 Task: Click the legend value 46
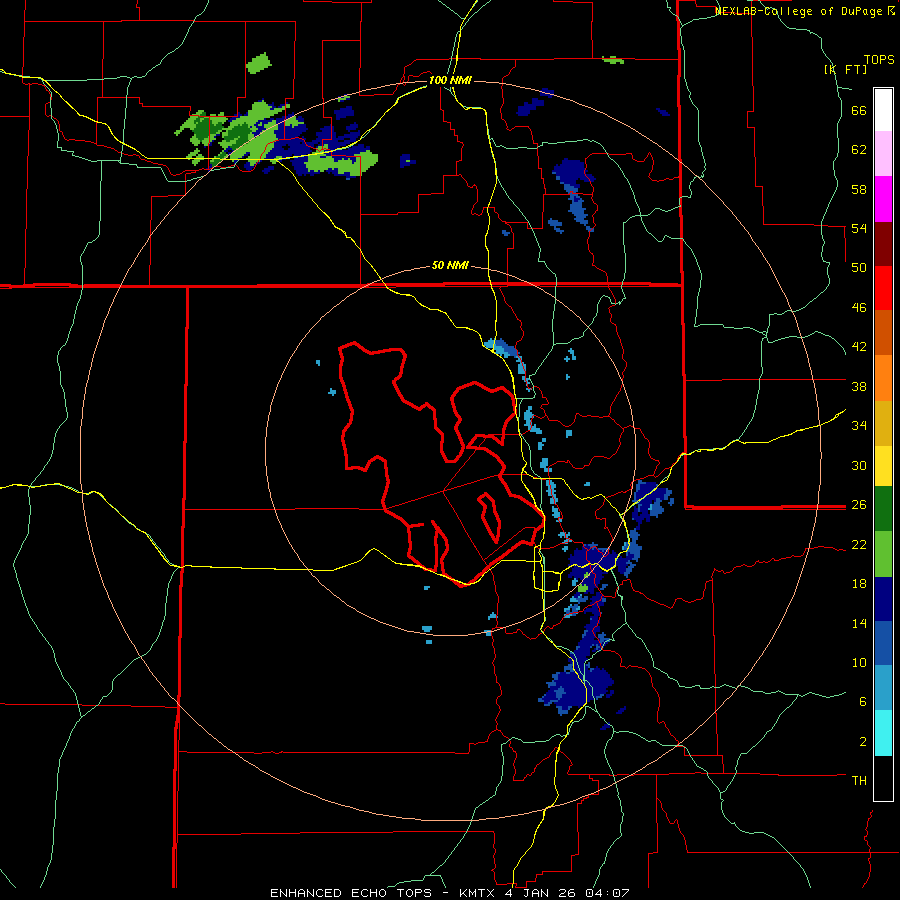point(859,308)
